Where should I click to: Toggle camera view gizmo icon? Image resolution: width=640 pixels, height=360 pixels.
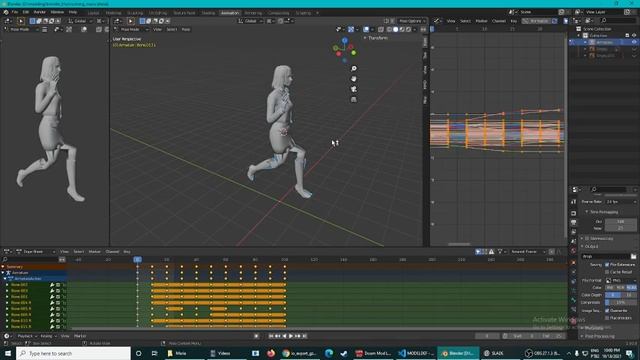pos(353,89)
